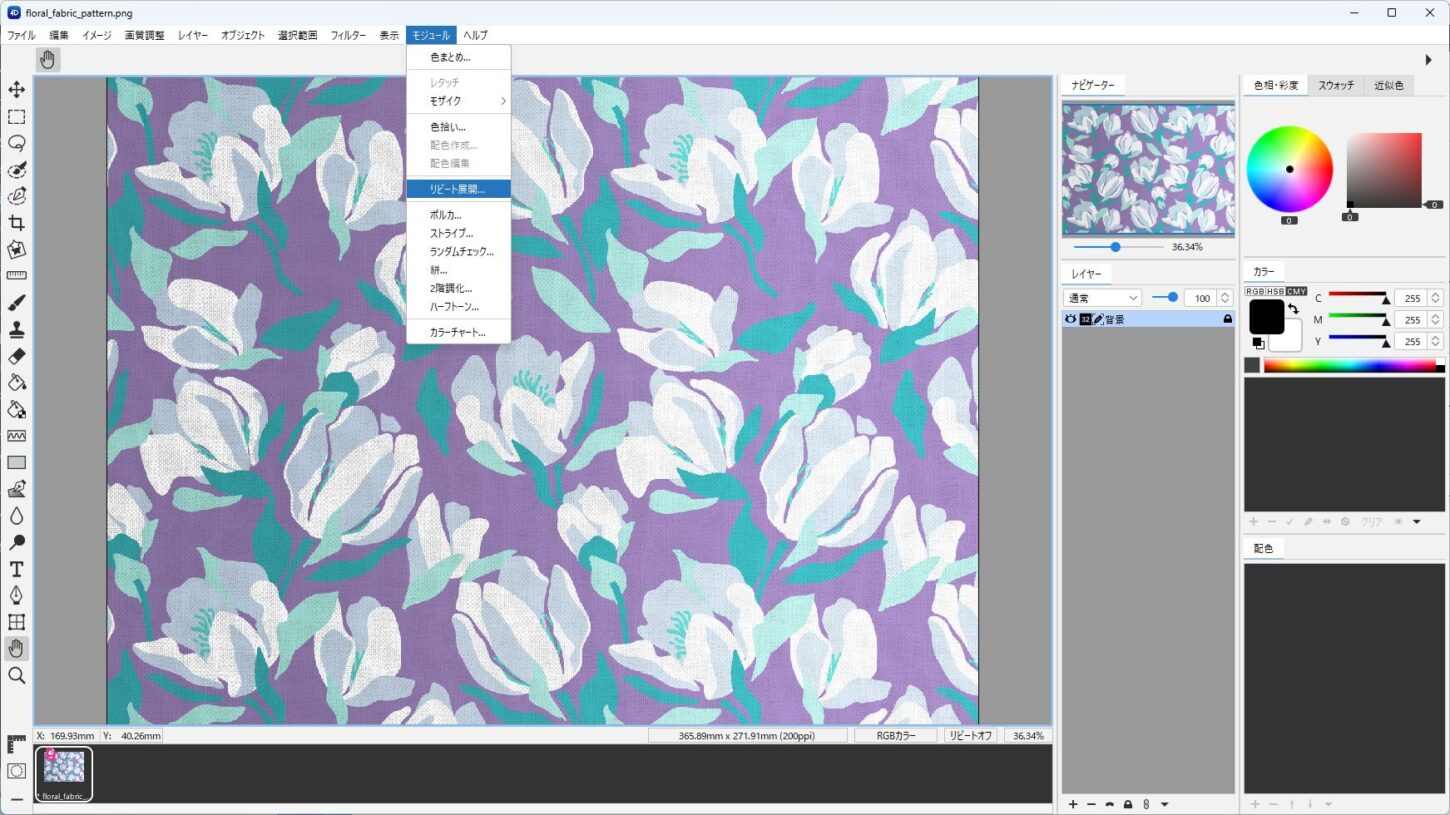Image resolution: width=1450 pixels, height=815 pixels.
Task: Pick the water drop Blur tool
Action: tap(17, 516)
